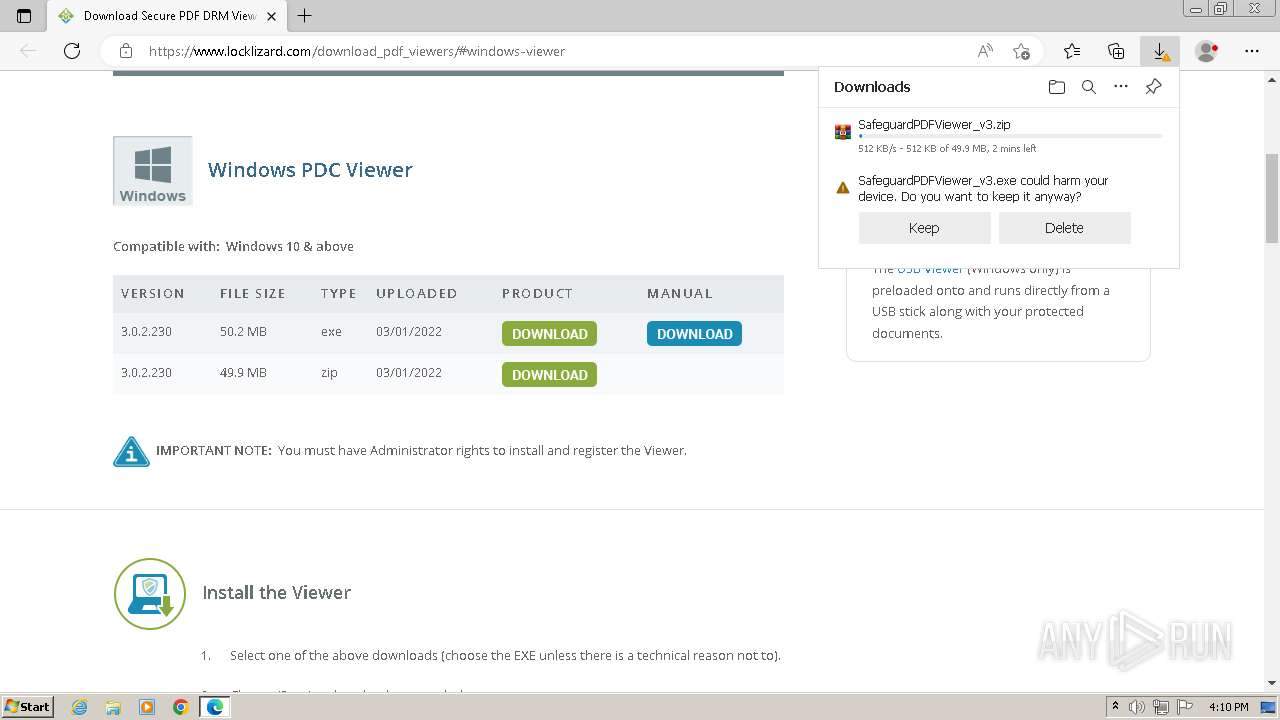Open Collections panel
The image size is (1280, 720).
coord(1116,51)
